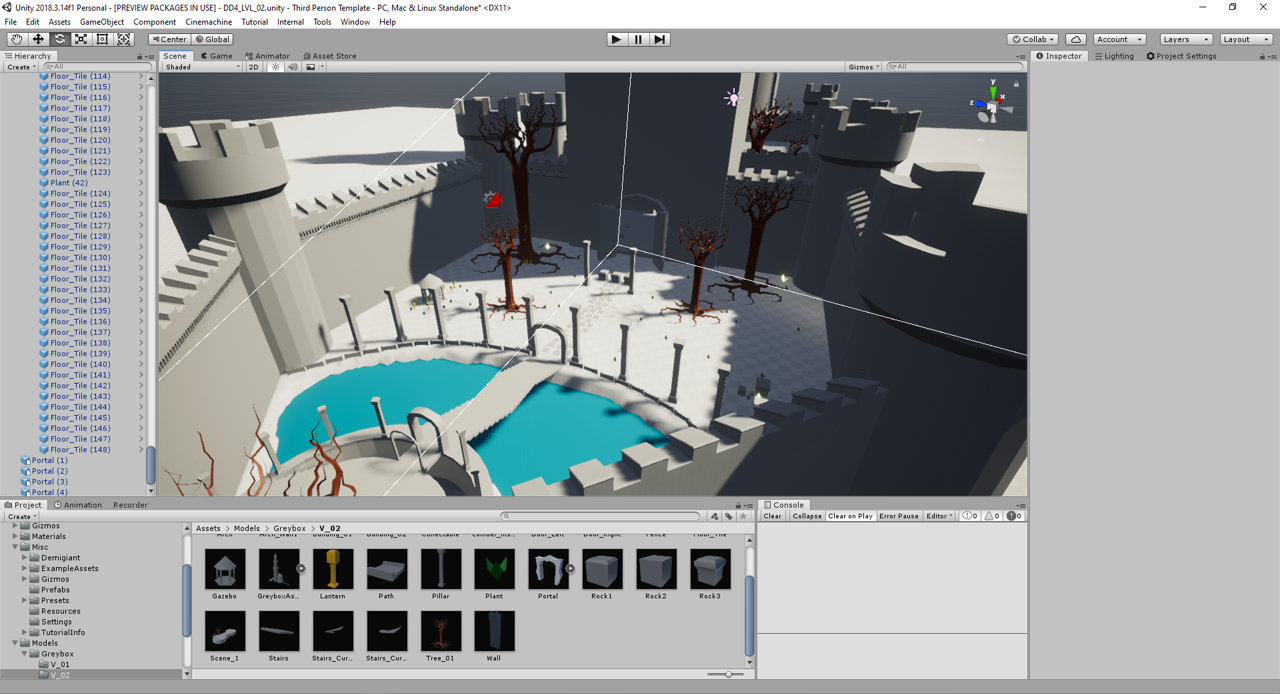Open the Layers dropdown

point(1186,39)
